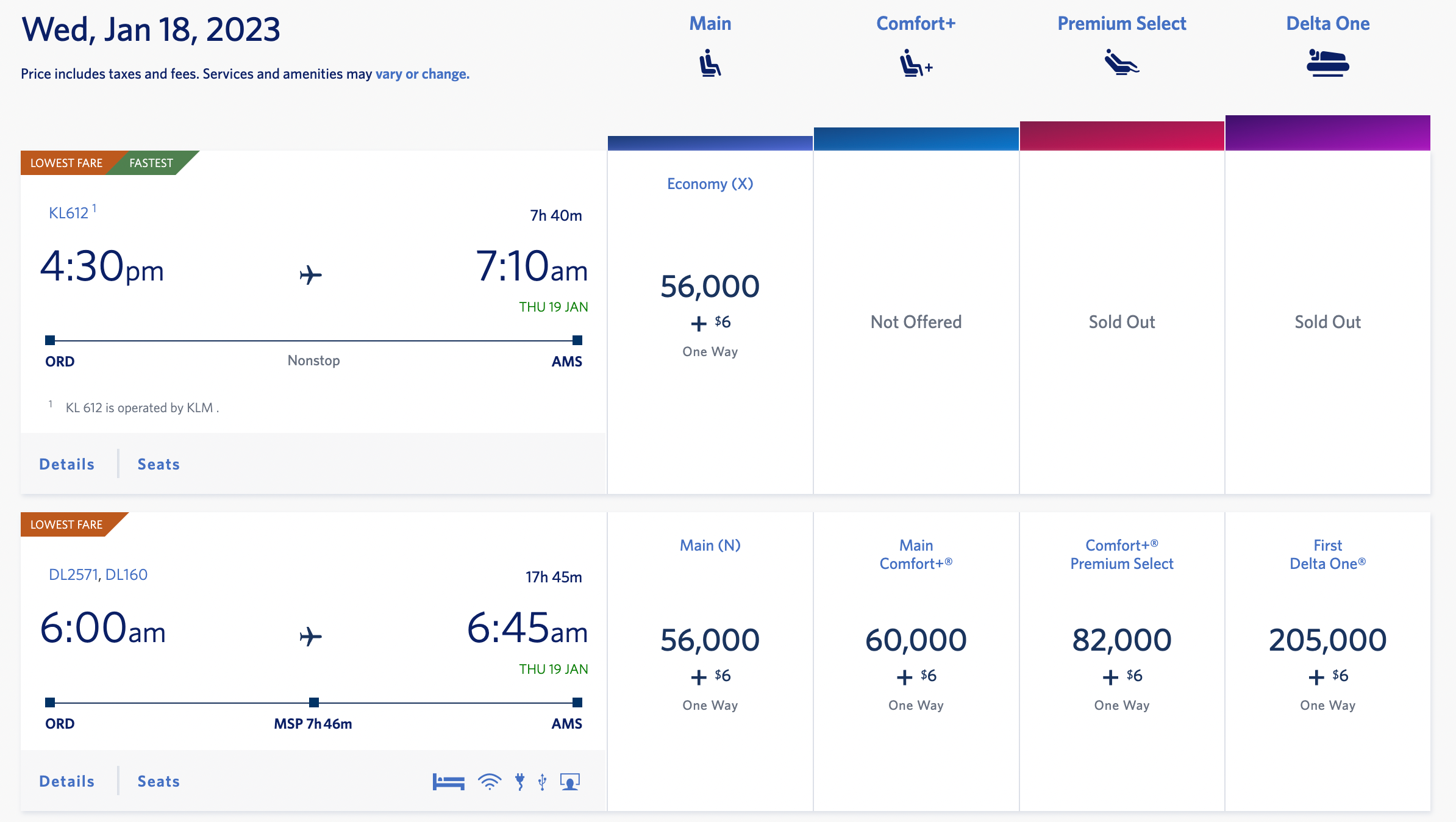
Task: Click the Comfort+ seat icon
Action: point(915,63)
